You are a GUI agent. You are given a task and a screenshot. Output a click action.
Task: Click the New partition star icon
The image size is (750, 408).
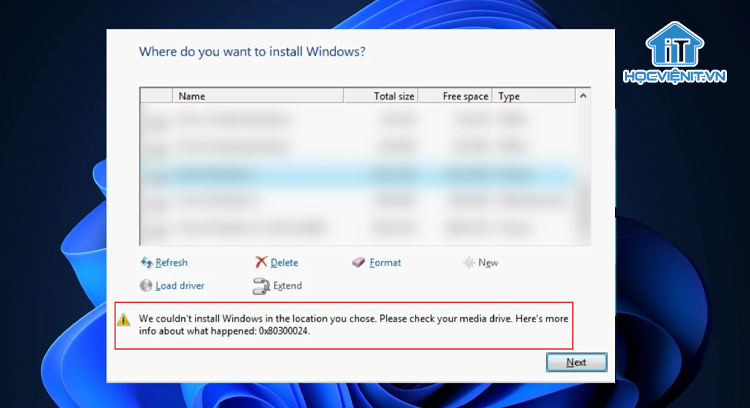click(469, 263)
